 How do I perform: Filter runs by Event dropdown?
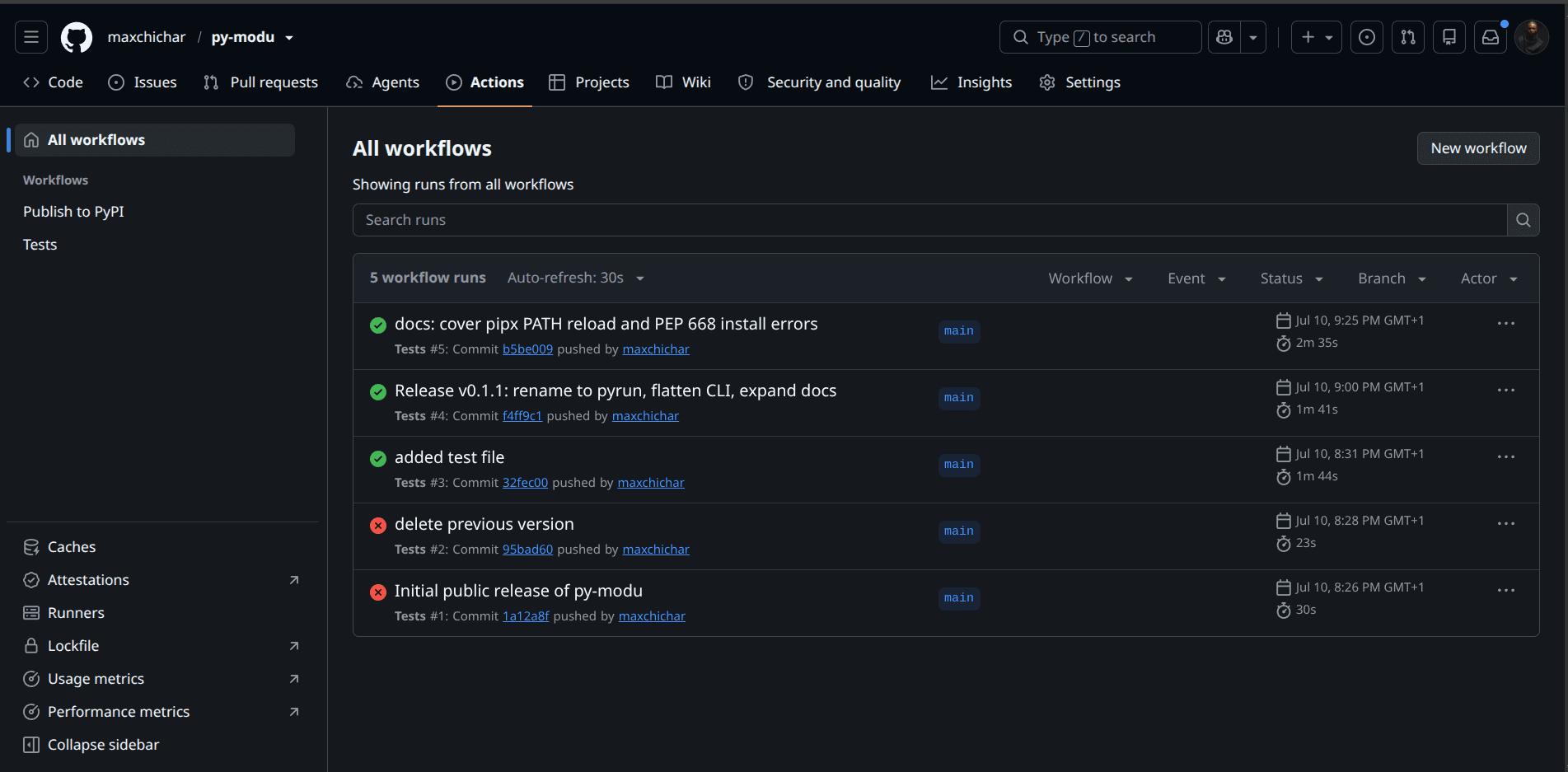coord(1196,278)
